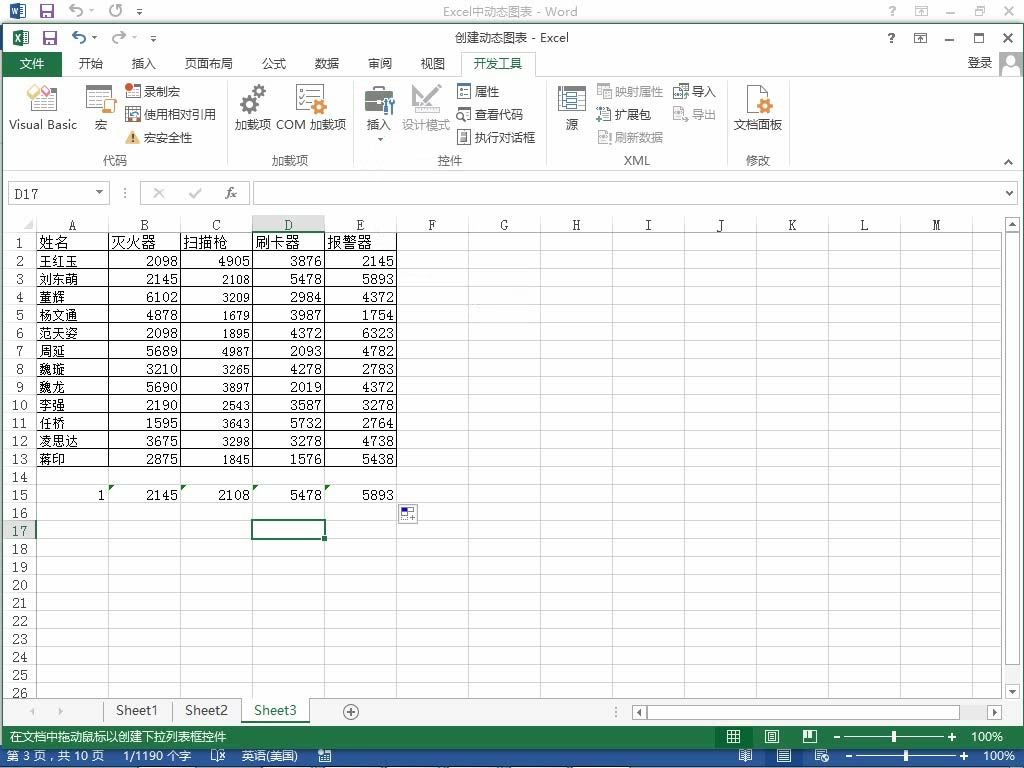Click Expansion Packs (扩展包)
This screenshot has height=768, width=1024.
[624, 114]
